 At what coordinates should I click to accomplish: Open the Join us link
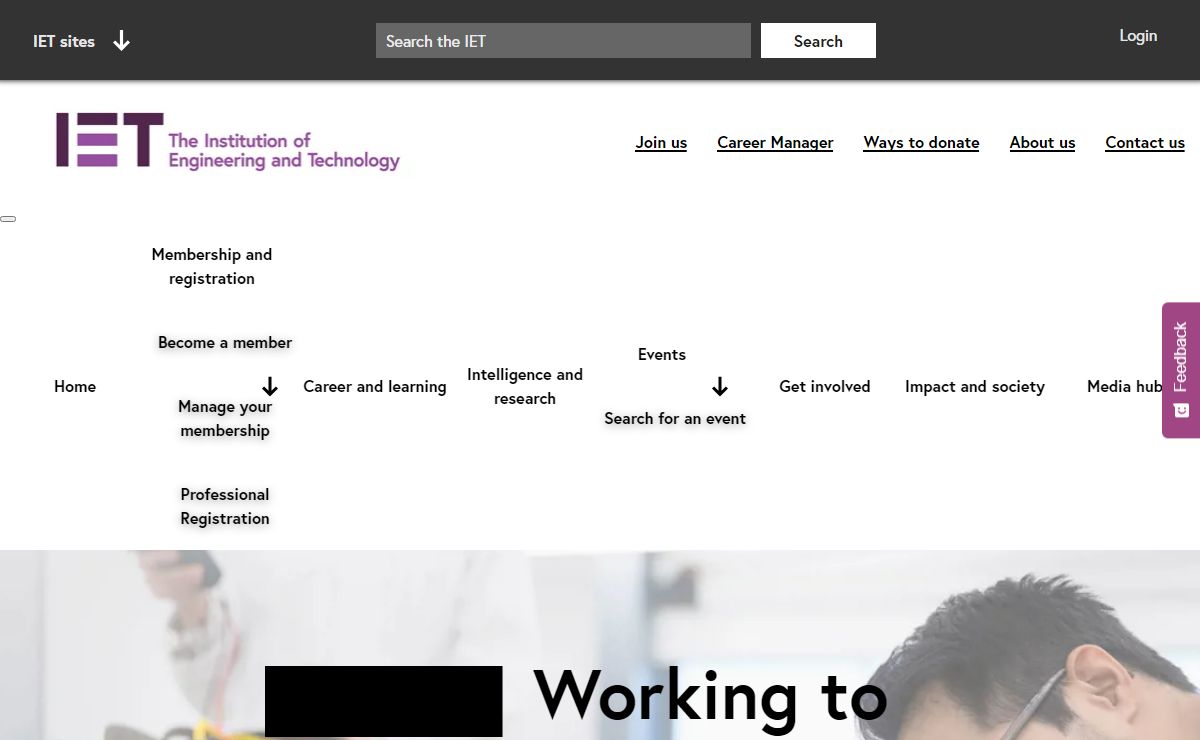click(x=661, y=142)
